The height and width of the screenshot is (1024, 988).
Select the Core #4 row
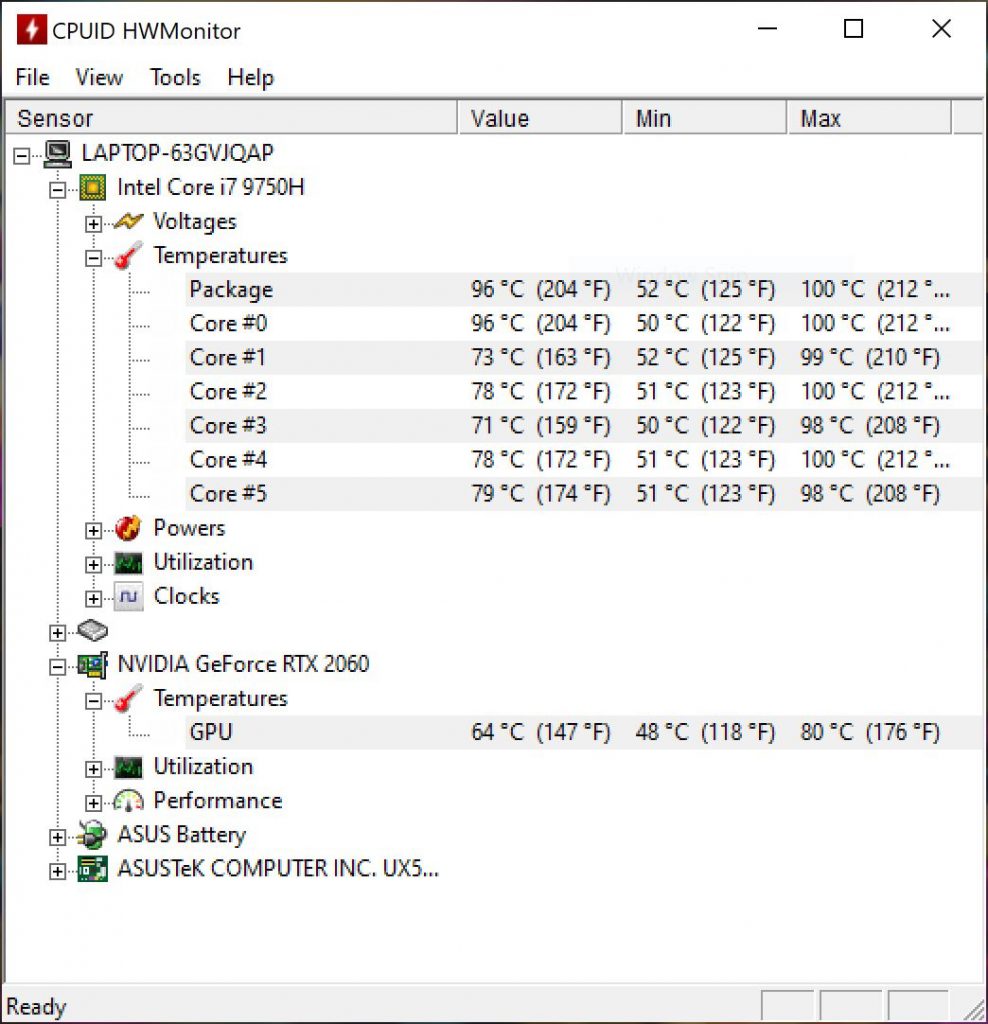(584, 459)
